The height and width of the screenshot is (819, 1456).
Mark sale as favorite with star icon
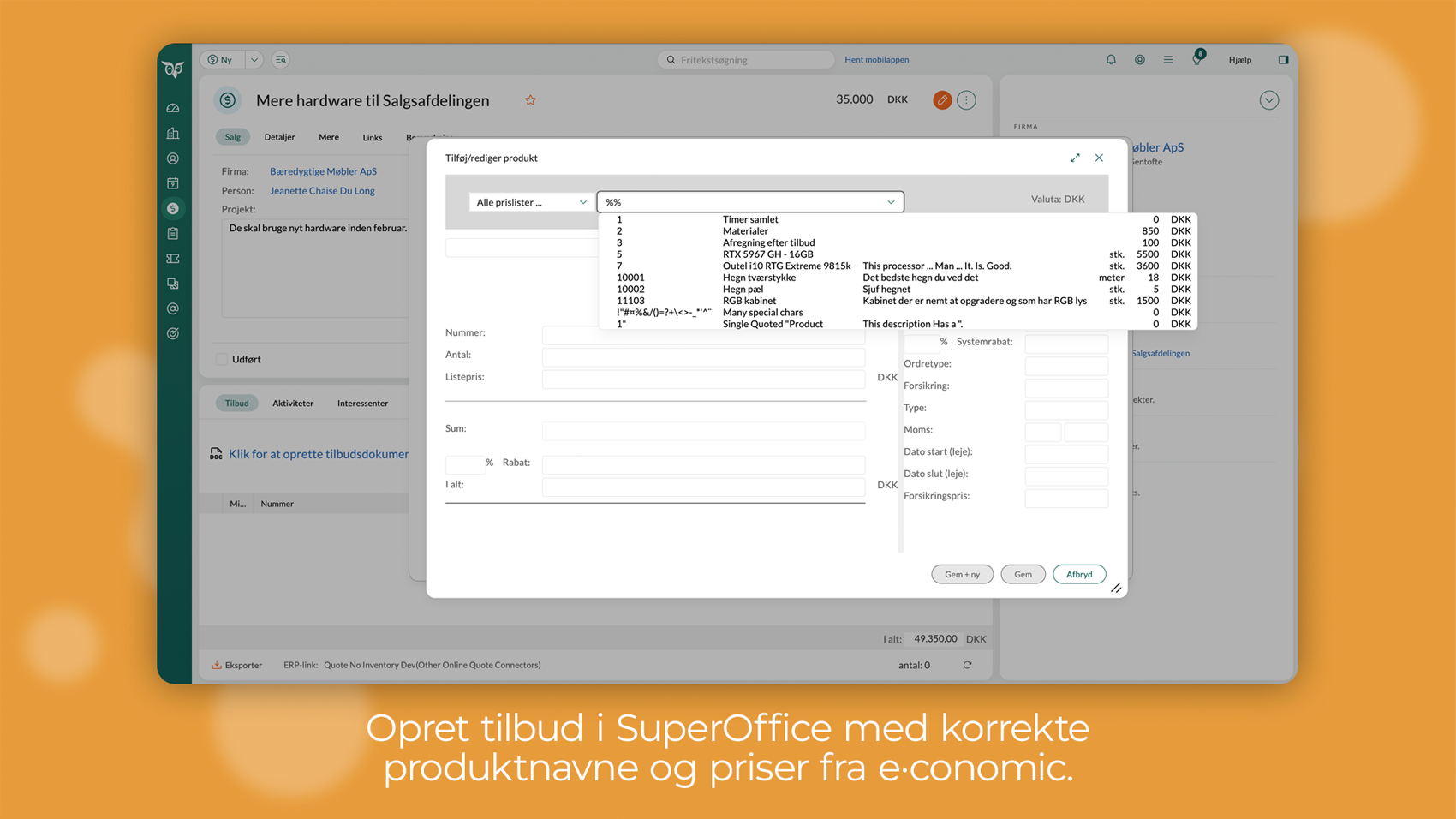point(530,100)
